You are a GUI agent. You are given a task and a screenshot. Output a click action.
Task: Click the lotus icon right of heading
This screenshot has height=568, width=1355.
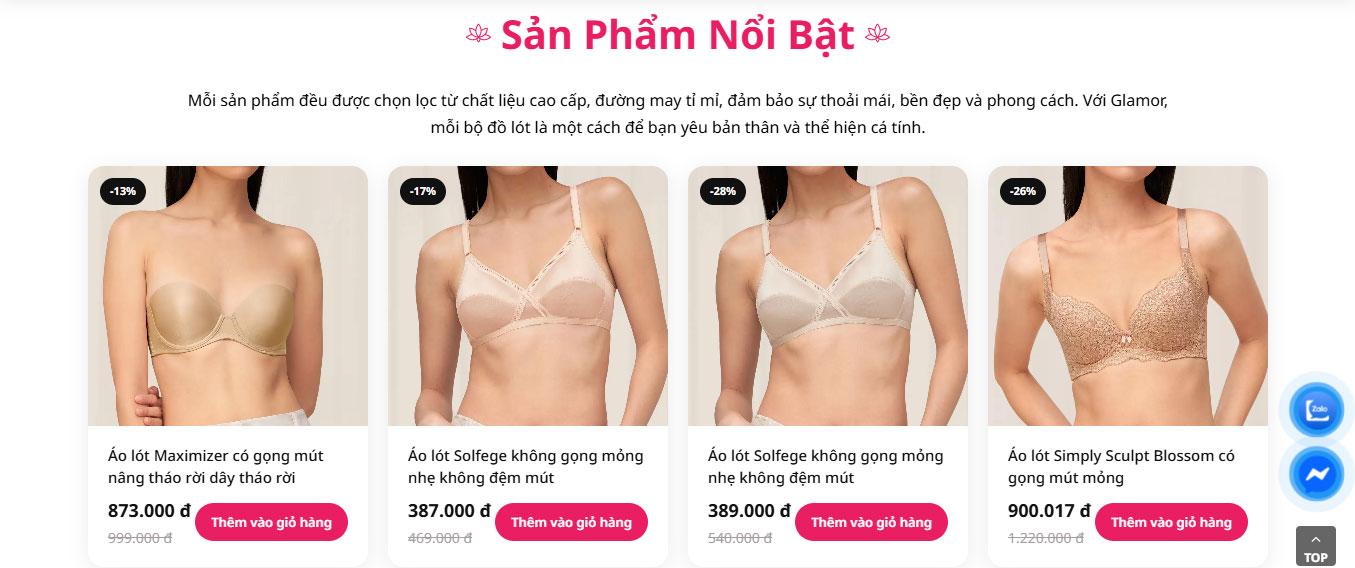point(877,35)
